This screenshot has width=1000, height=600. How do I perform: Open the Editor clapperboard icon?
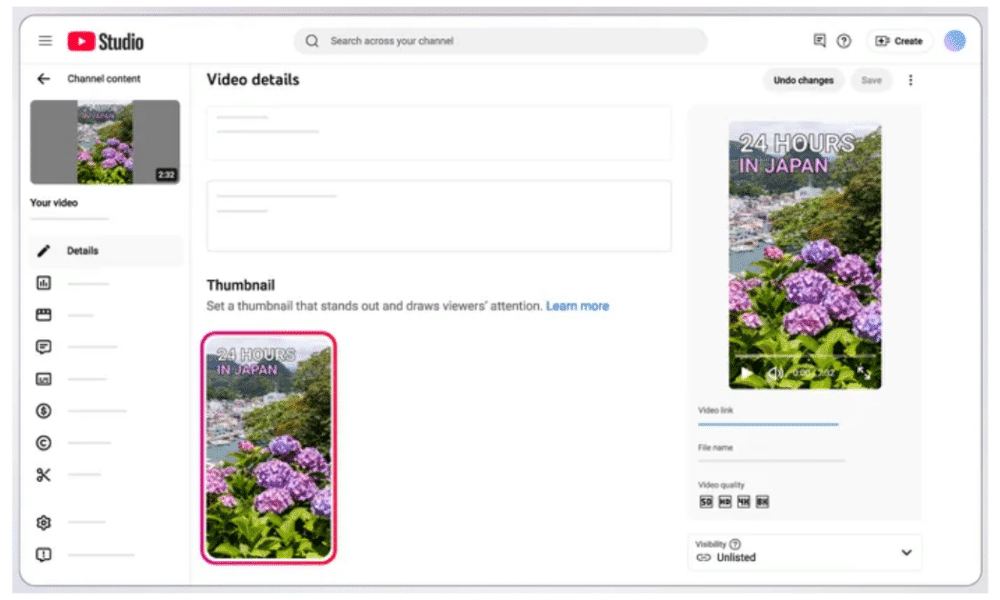(x=43, y=314)
